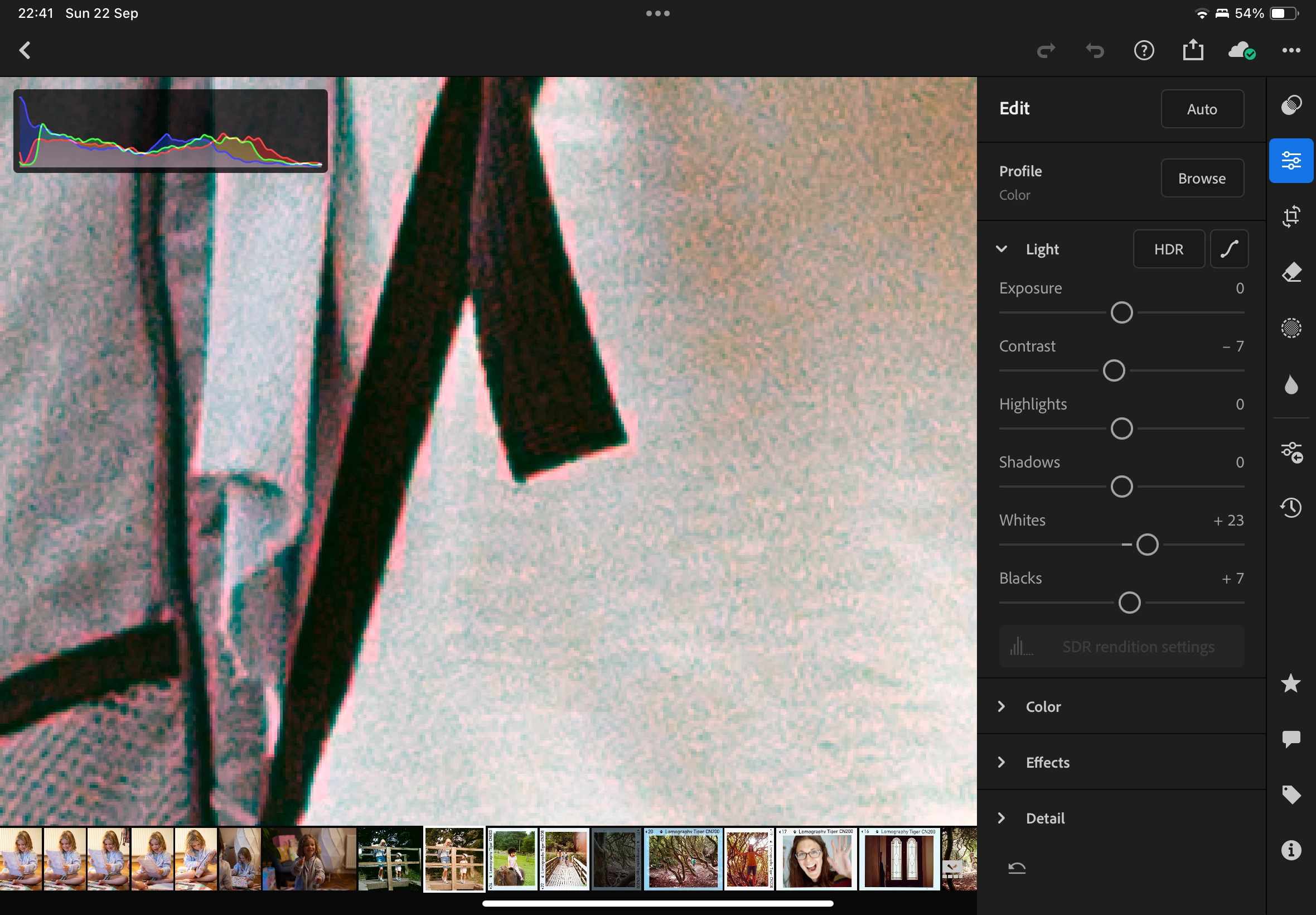The height and width of the screenshot is (915, 1316).
Task: Open the keywords tag icon
Action: click(x=1291, y=794)
